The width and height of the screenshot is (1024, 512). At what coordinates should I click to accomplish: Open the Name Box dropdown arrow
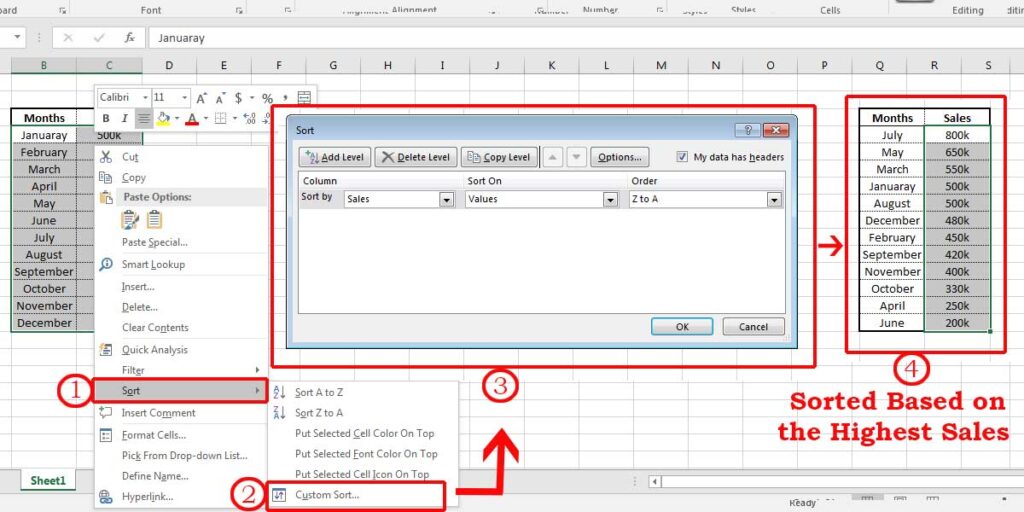coord(17,37)
